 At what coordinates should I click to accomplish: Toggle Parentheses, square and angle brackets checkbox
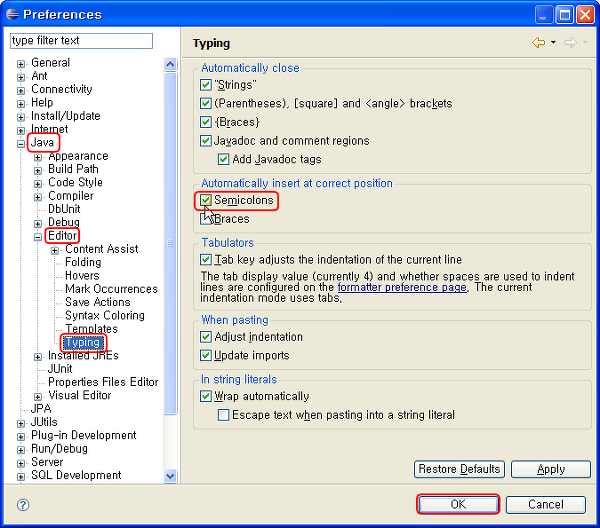coord(205,103)
